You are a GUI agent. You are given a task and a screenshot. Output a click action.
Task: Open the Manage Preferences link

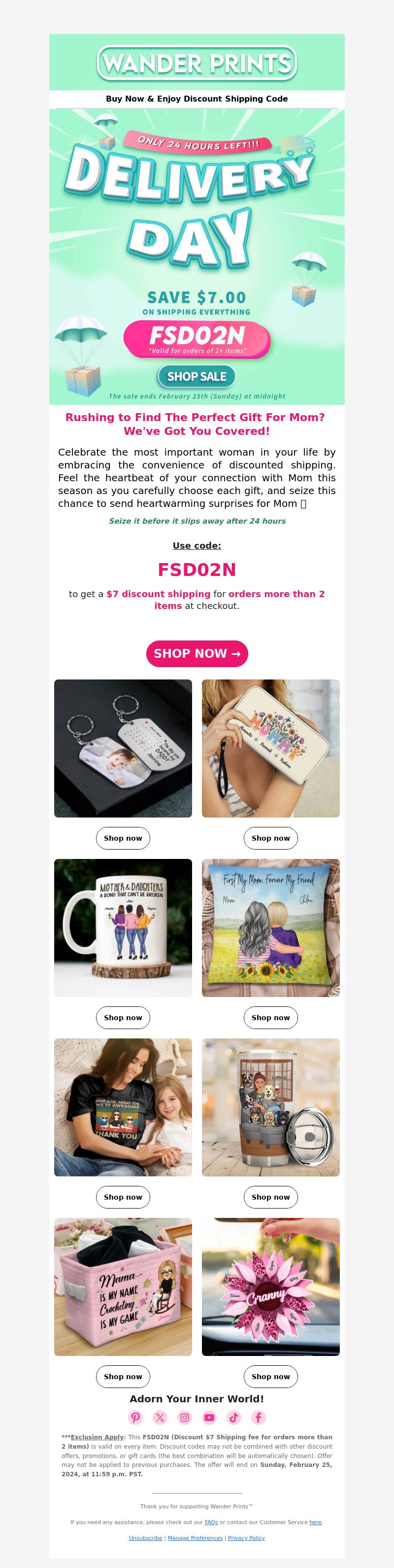(195, 1538)
